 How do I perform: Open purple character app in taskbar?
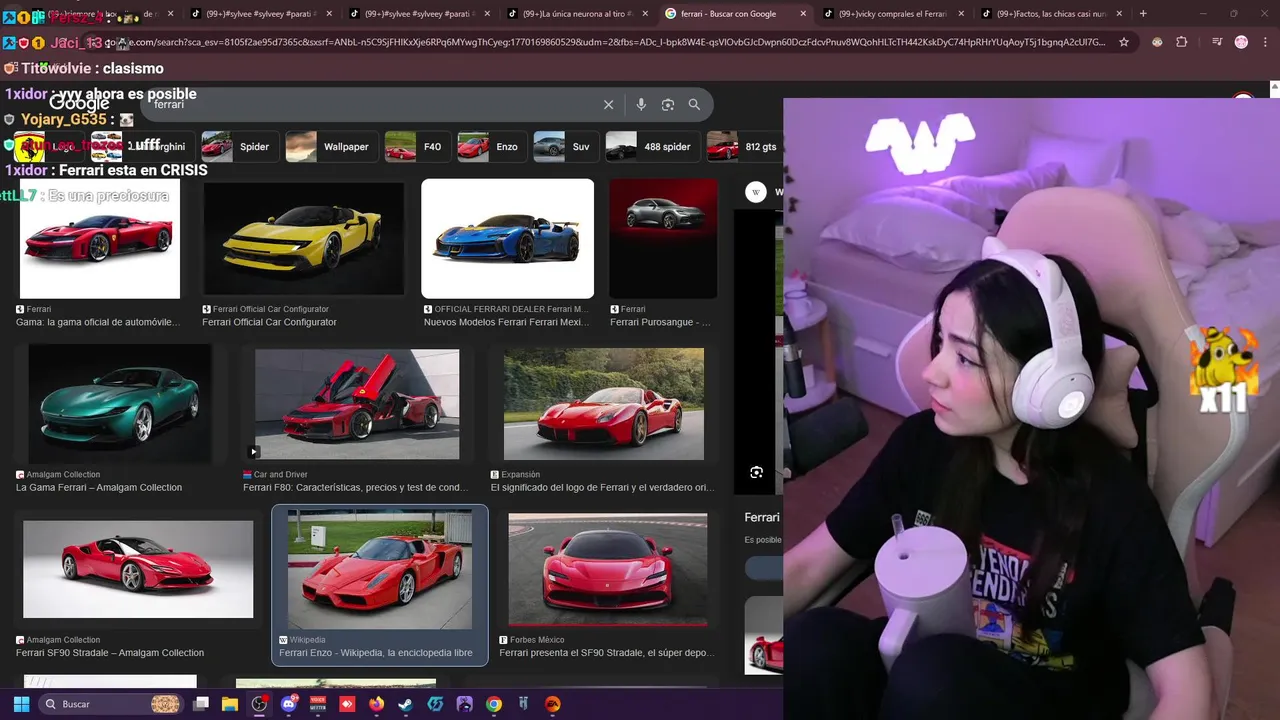(x=464, y=704)
